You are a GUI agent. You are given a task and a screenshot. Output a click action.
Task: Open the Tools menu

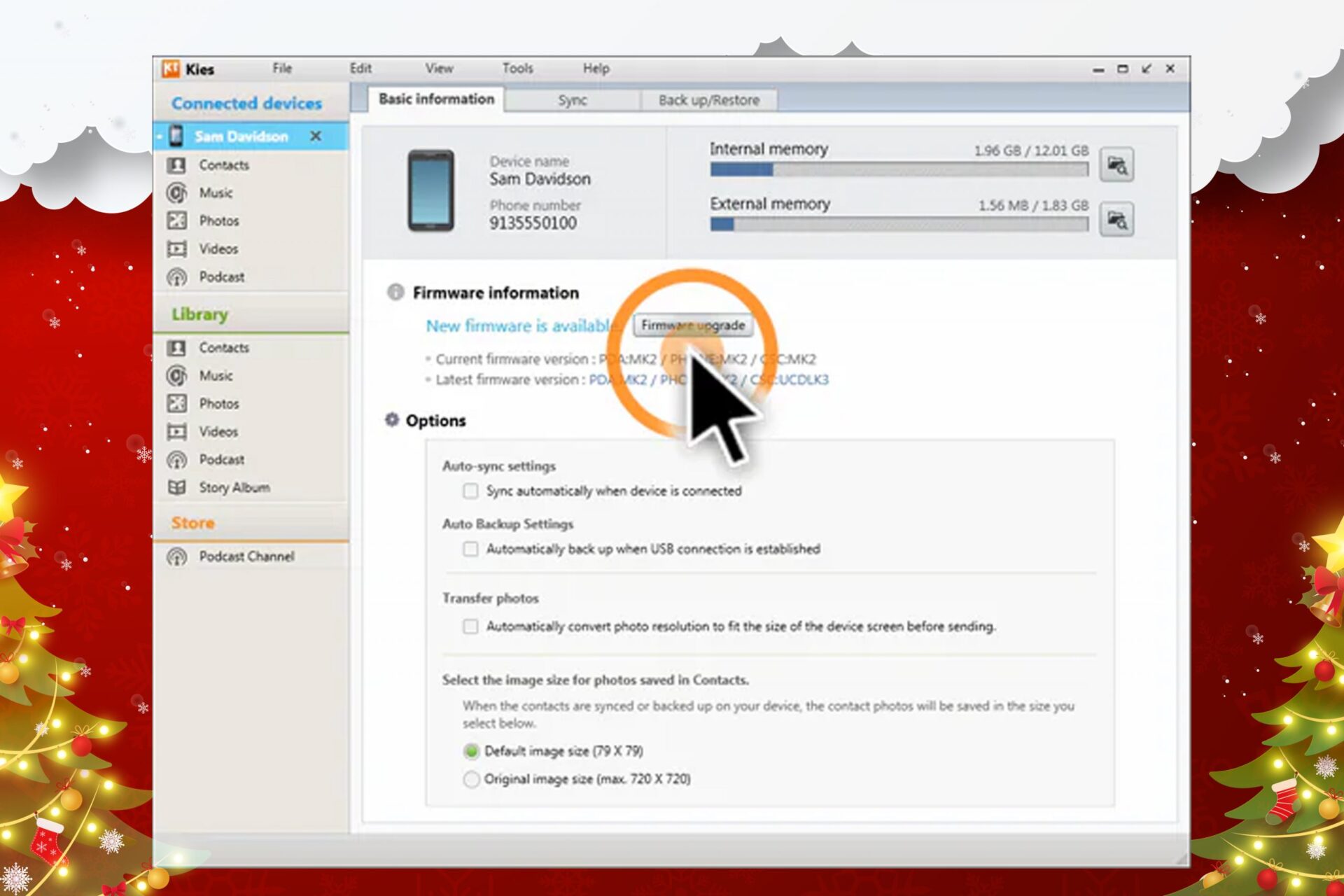517,69
